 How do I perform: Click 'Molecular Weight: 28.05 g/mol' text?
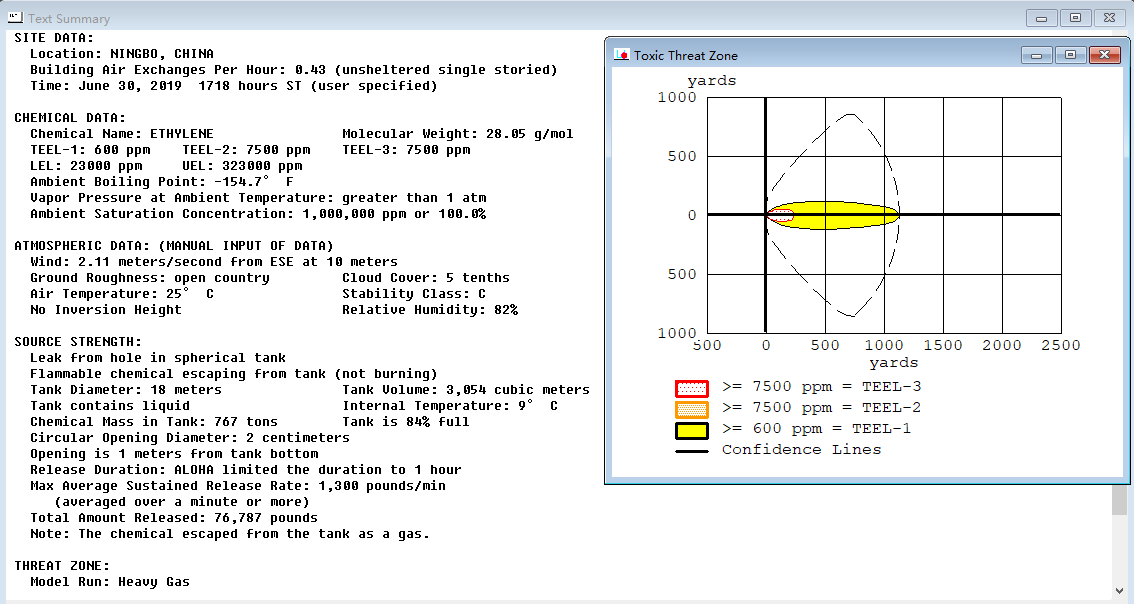pos(458,133)
